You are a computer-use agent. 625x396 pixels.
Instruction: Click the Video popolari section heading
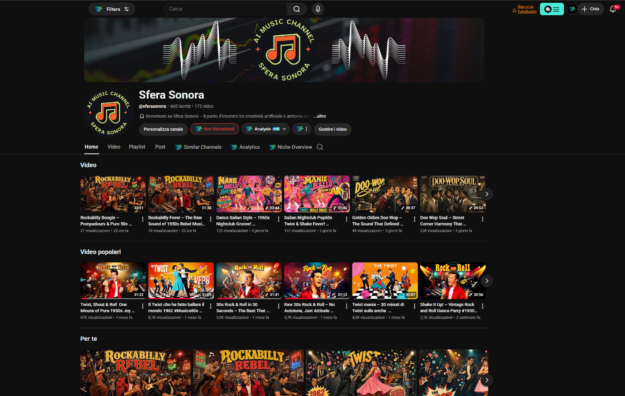100,252
